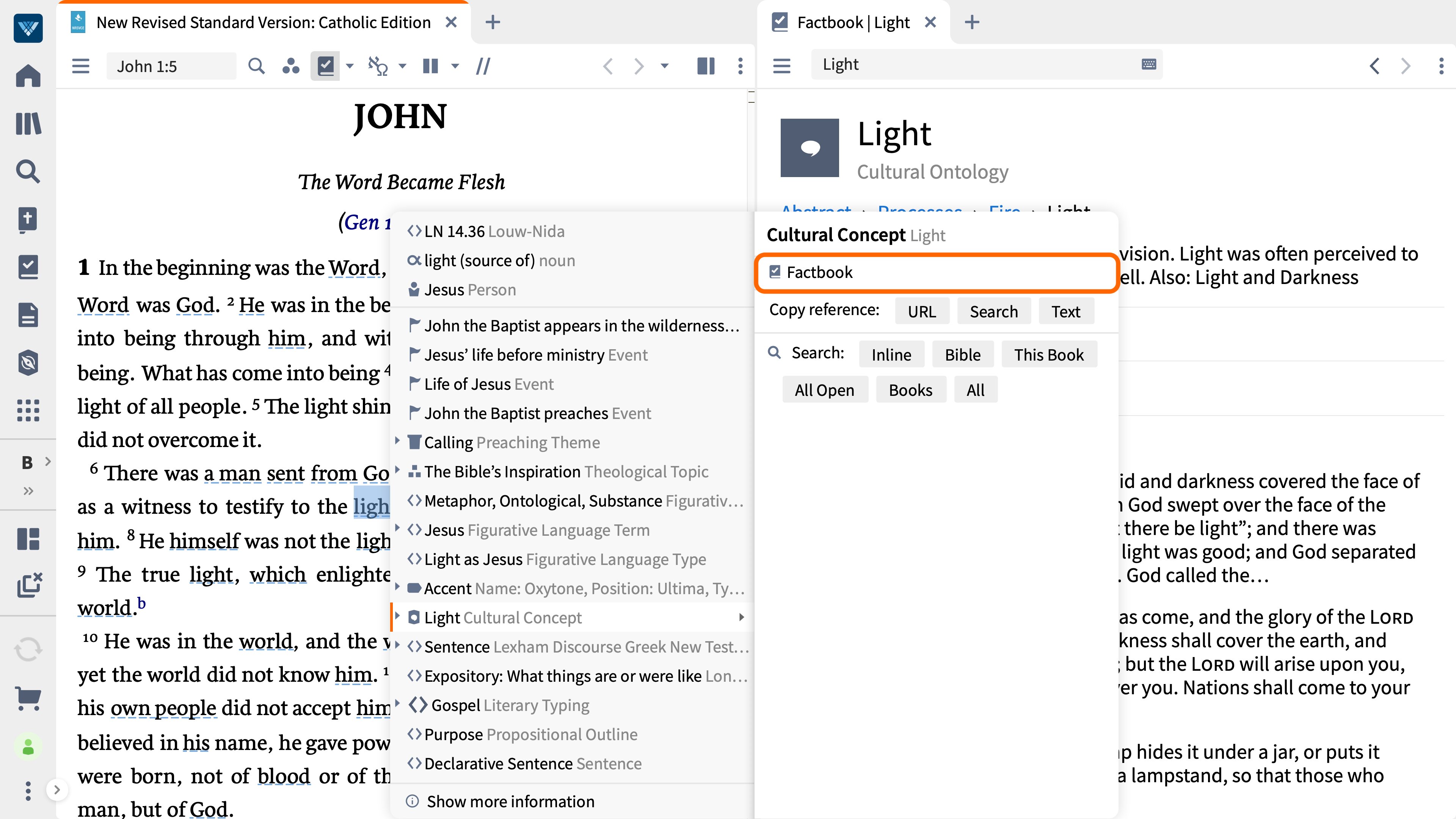
Task: Select the LN 14.36 Louw-Nida entry
Action: 572,231
